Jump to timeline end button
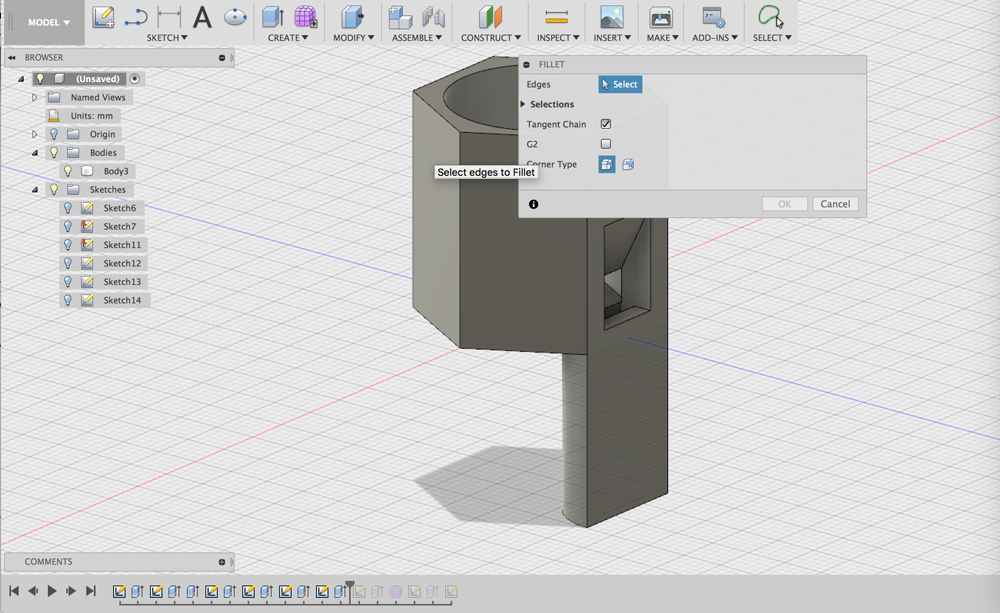 click(x=91, y=591)
